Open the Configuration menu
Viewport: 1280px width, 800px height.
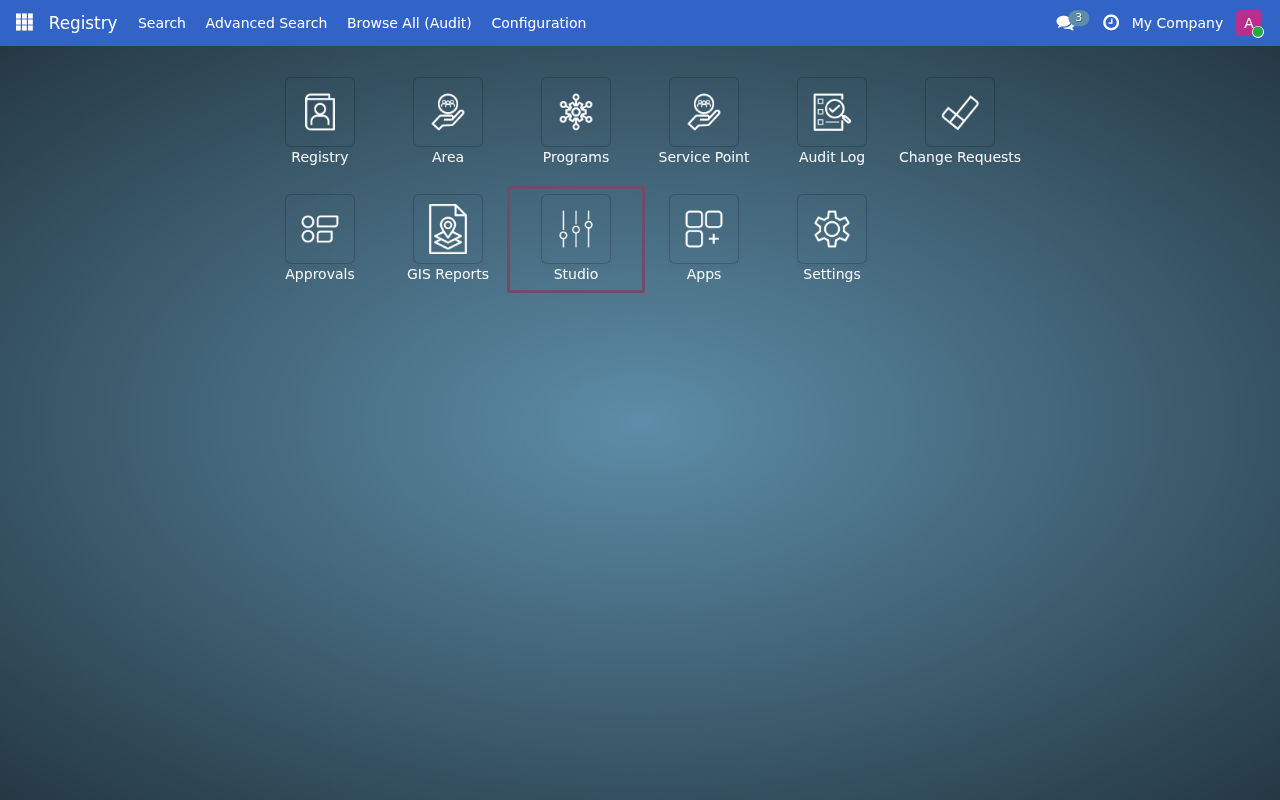point(539,22)
